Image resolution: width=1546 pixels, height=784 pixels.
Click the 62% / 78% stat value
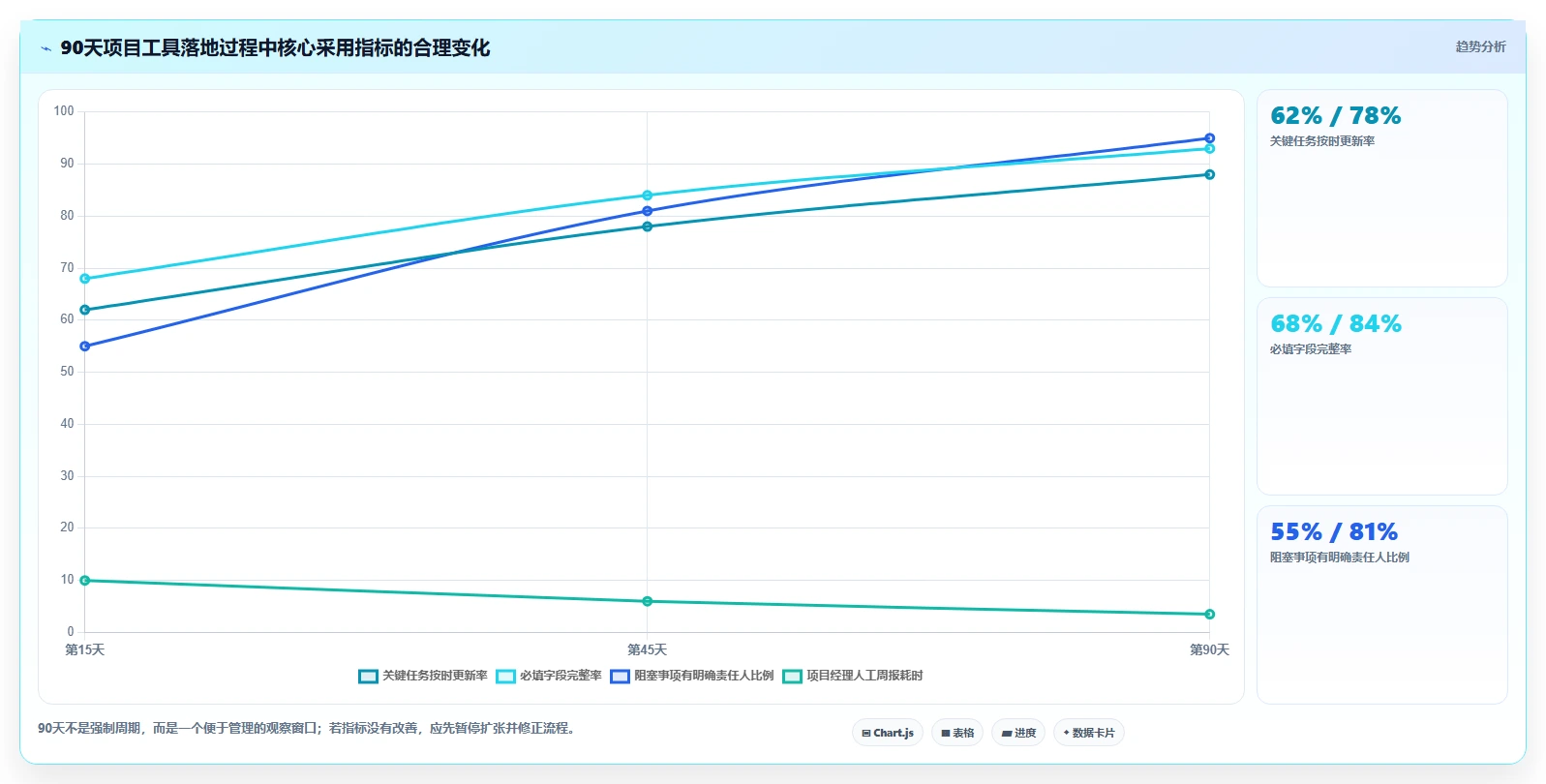[1335, 116]
